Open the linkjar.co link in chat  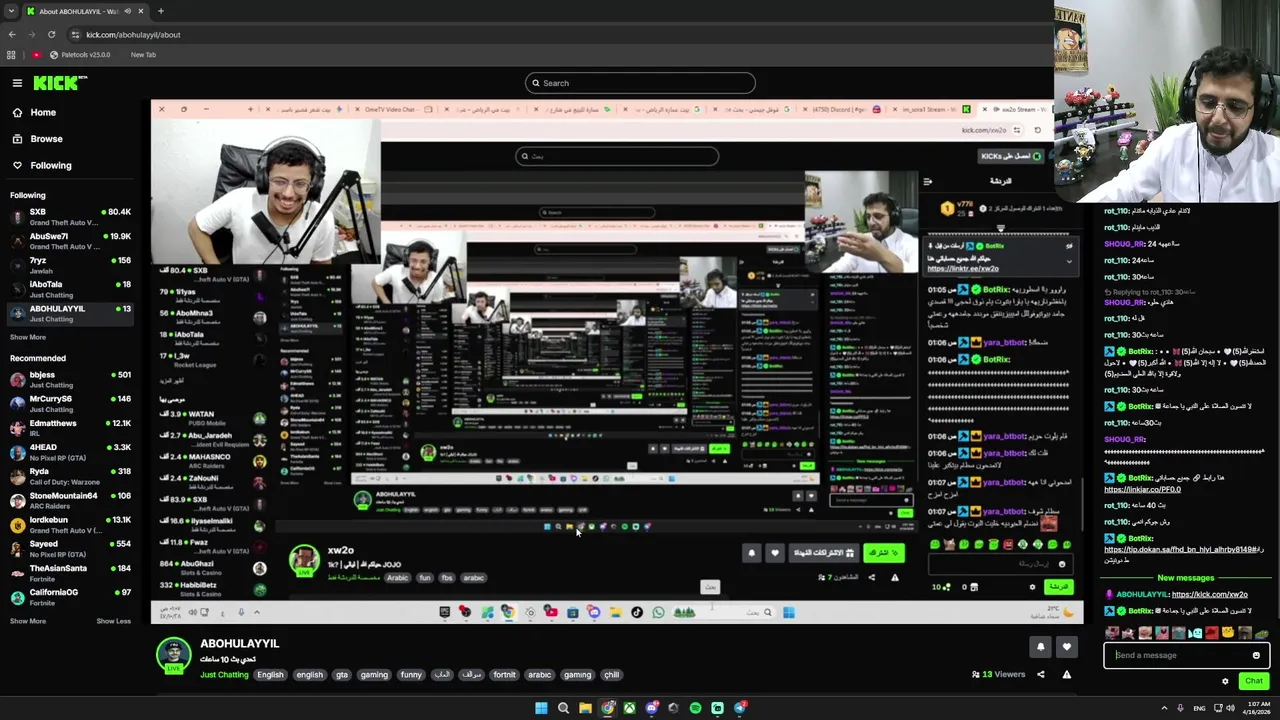1142,490
